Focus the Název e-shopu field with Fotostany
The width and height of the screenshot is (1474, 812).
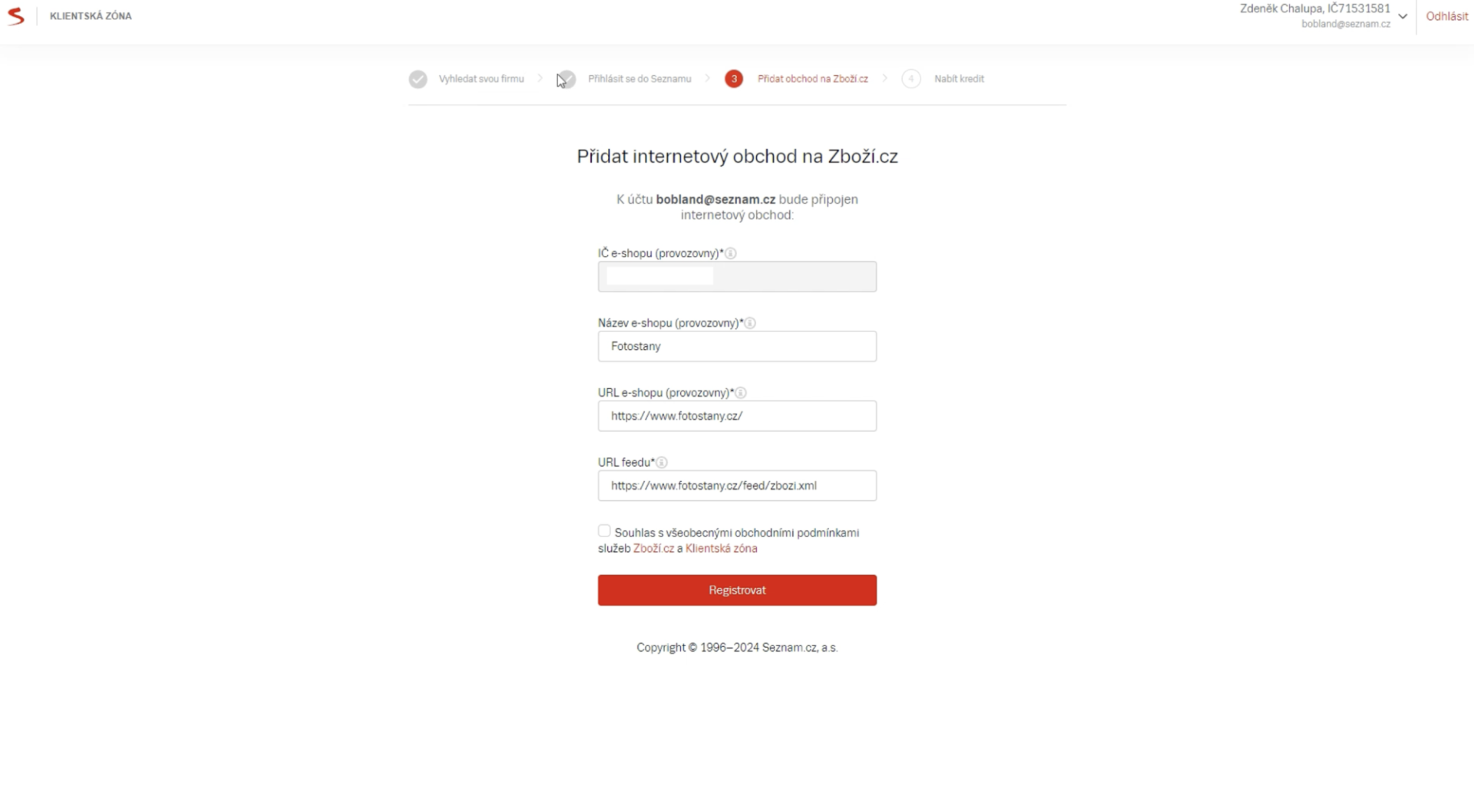(x=737, y=346)
